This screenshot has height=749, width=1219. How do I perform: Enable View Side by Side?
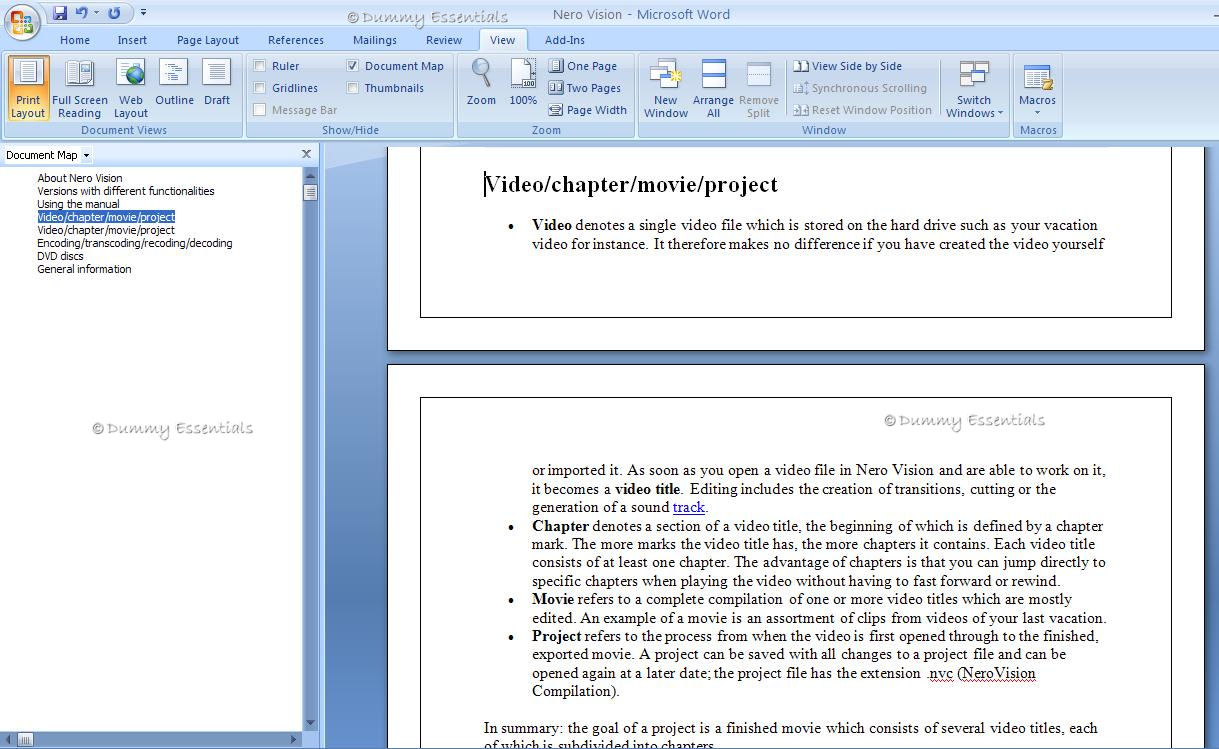click(x=848, y=66)
